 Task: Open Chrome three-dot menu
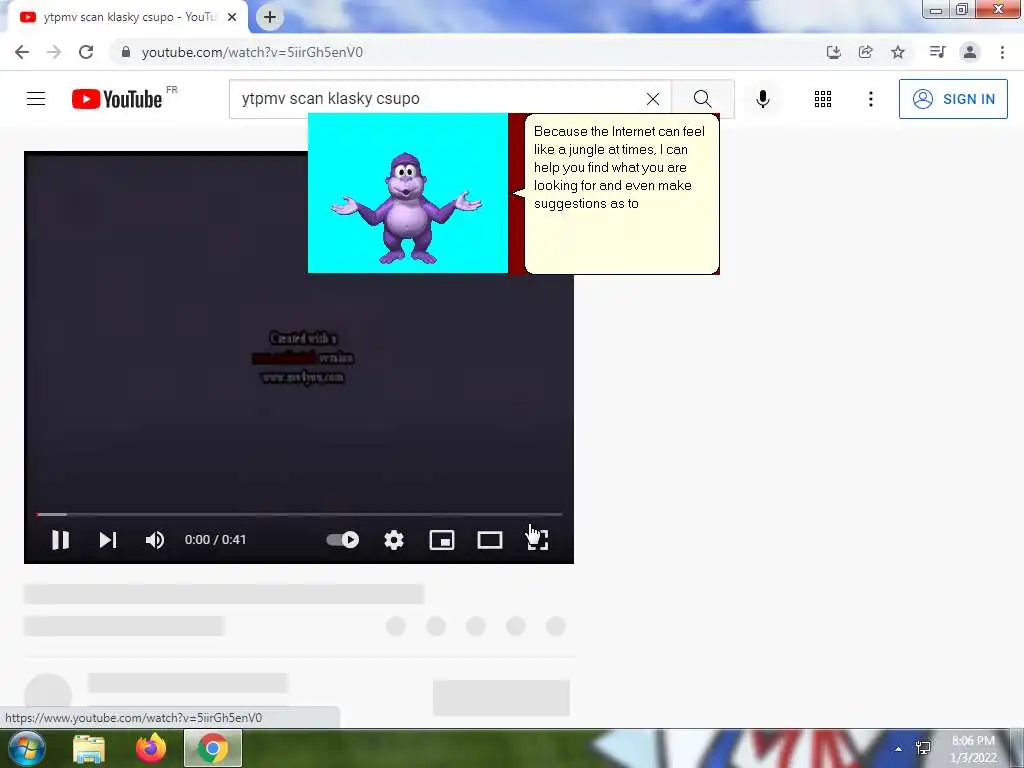pos(1002,52)
